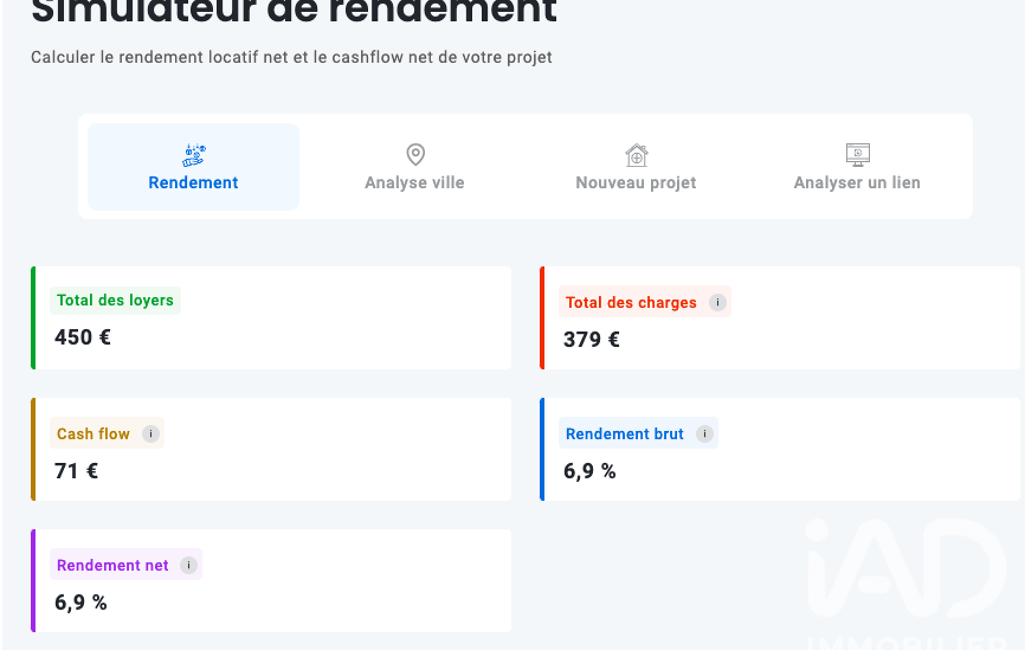Click the Cash flow label badge
1025x650 pixels.
pyautogui.click(x=93, y=434)
